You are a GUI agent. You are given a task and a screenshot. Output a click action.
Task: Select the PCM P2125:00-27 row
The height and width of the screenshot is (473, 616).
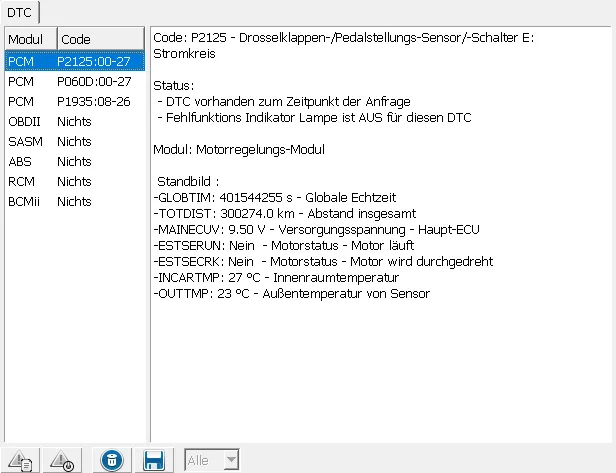pyautogui.click(x=75, y=62)
